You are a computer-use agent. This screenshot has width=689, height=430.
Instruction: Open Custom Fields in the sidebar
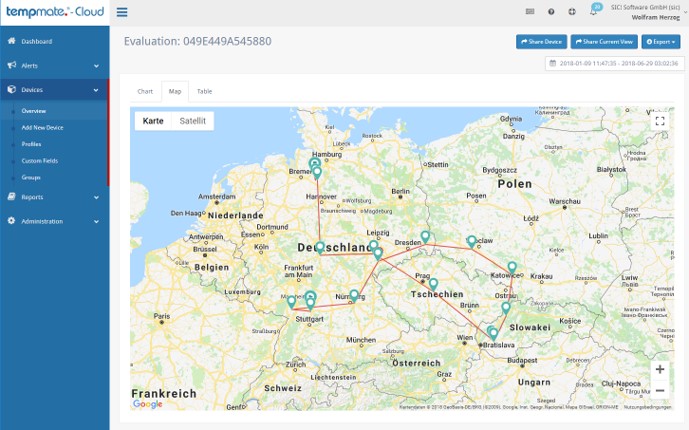tap(40, 161)
